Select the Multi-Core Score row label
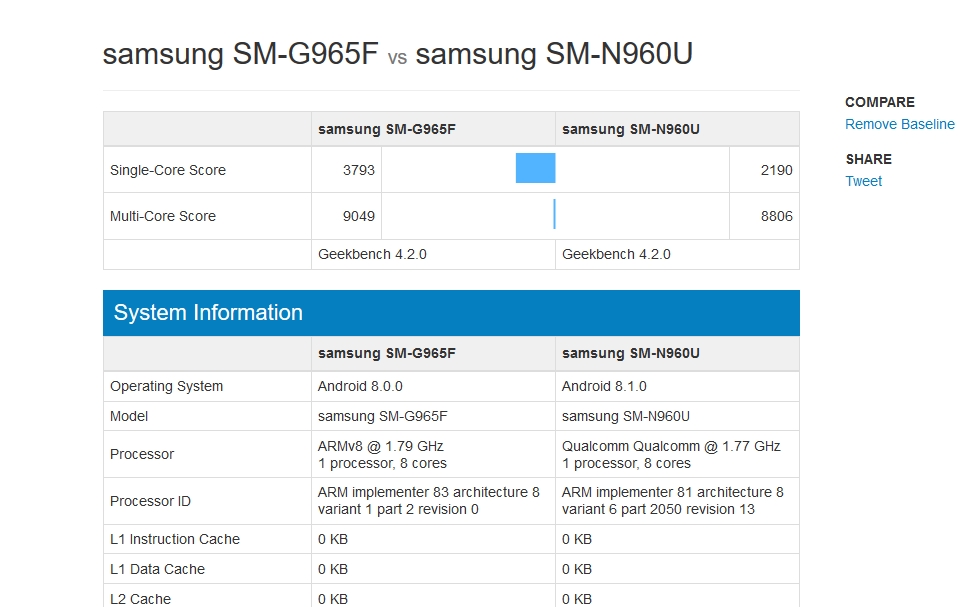The width and height of the screenshot is (973, 607). click(163, 216)
